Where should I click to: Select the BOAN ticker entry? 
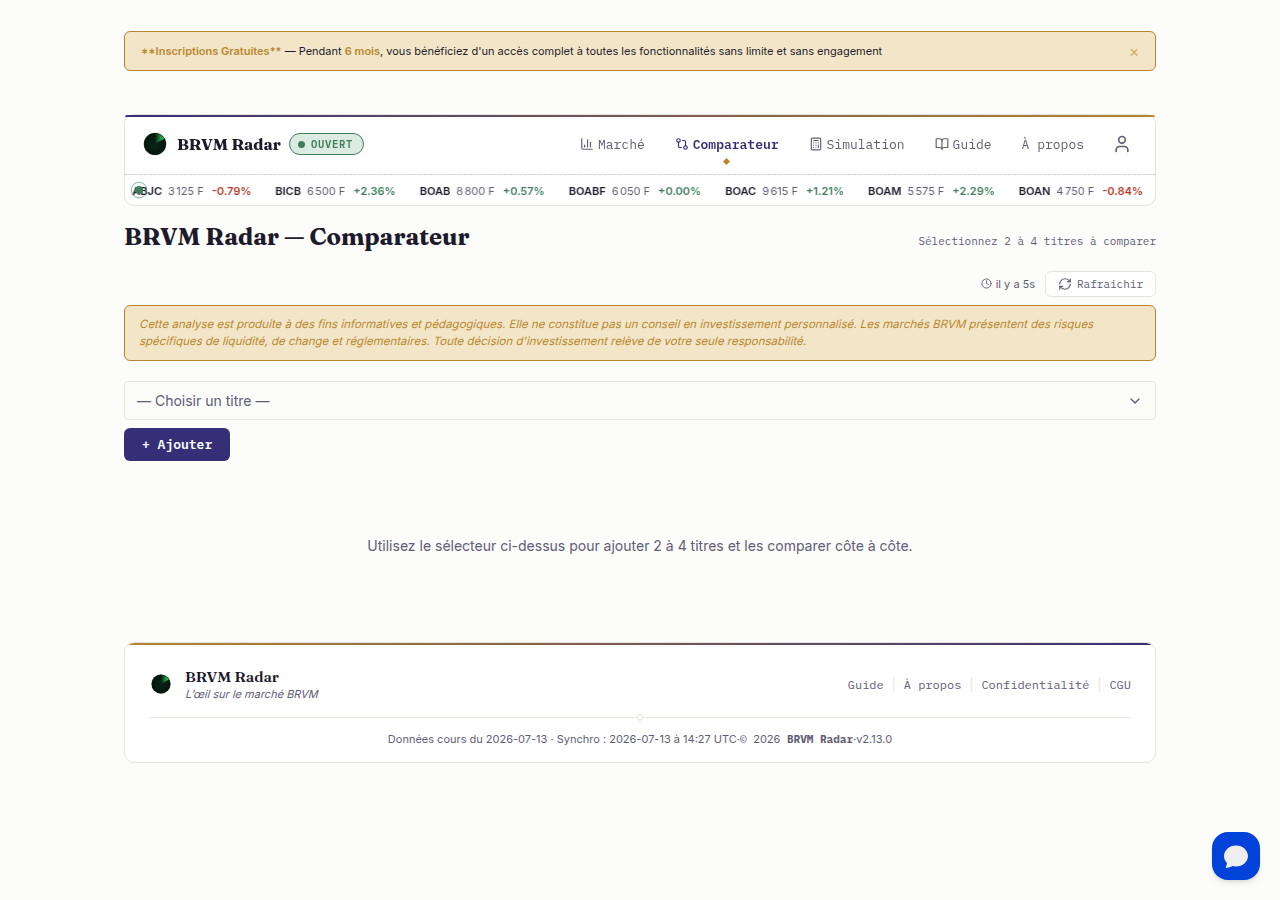point(1080,191)
